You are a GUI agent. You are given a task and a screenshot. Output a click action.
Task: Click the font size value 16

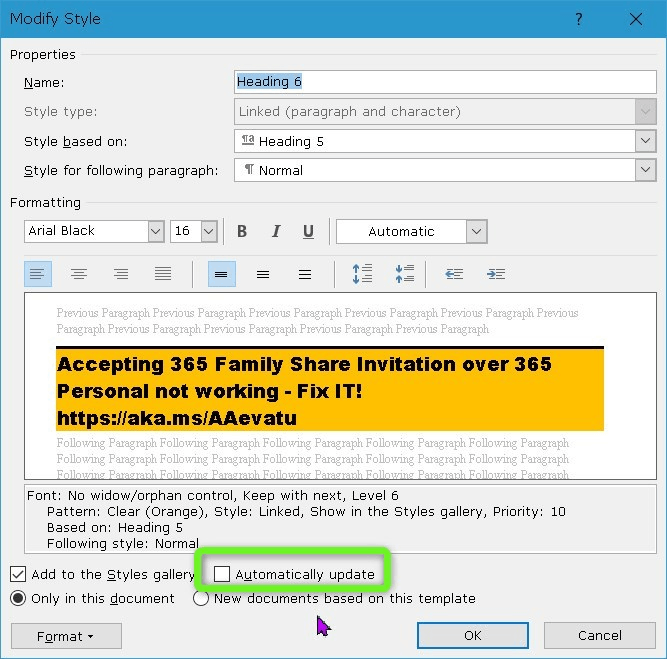[185, 231]
